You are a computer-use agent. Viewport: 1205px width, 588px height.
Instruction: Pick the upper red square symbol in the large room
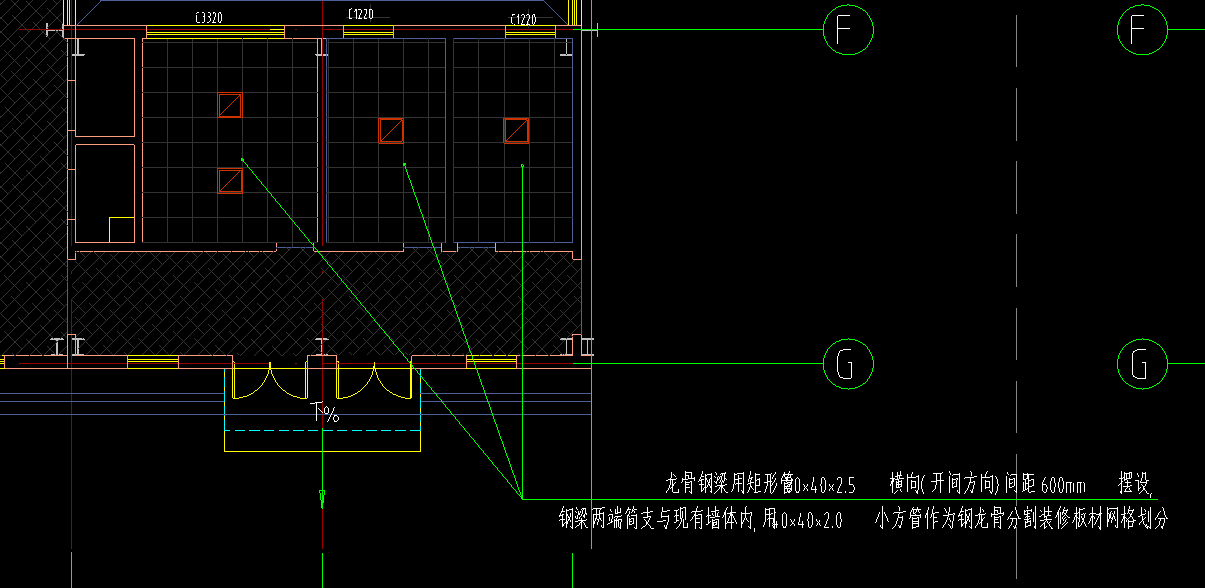coord(230,105)
